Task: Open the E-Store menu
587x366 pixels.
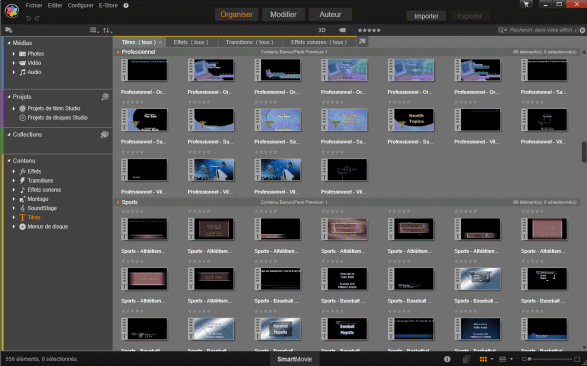Action: [x=108, y=6]
